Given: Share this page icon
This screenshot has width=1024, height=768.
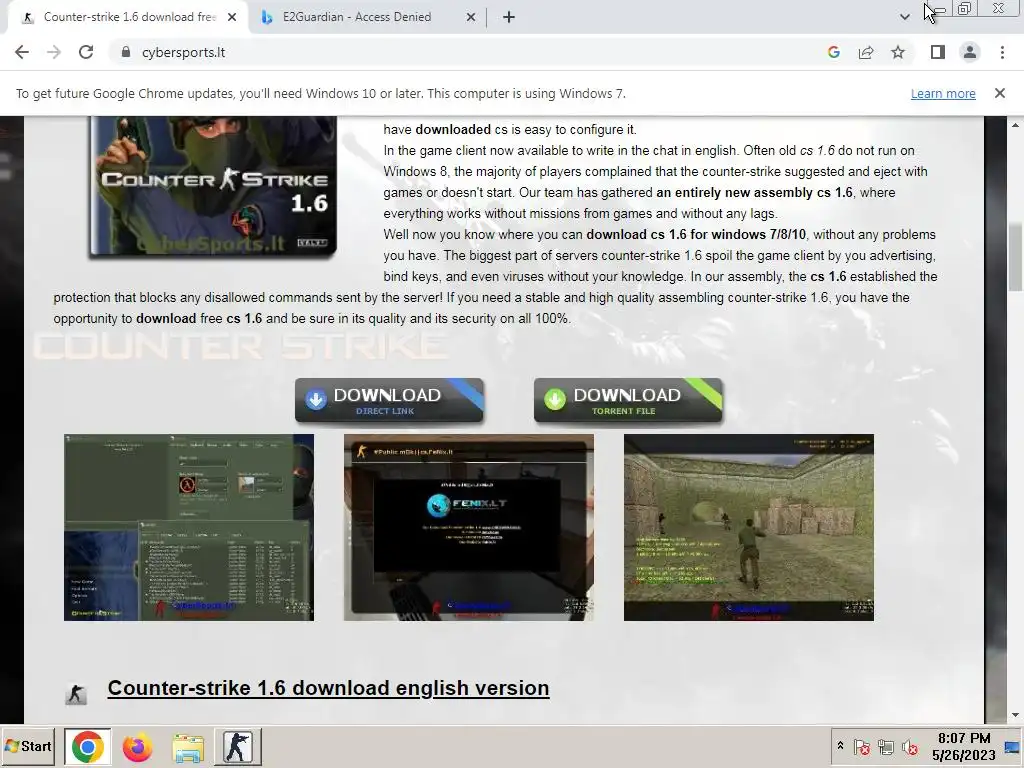Looking at the screenshot, I should [x=866, y=52].
